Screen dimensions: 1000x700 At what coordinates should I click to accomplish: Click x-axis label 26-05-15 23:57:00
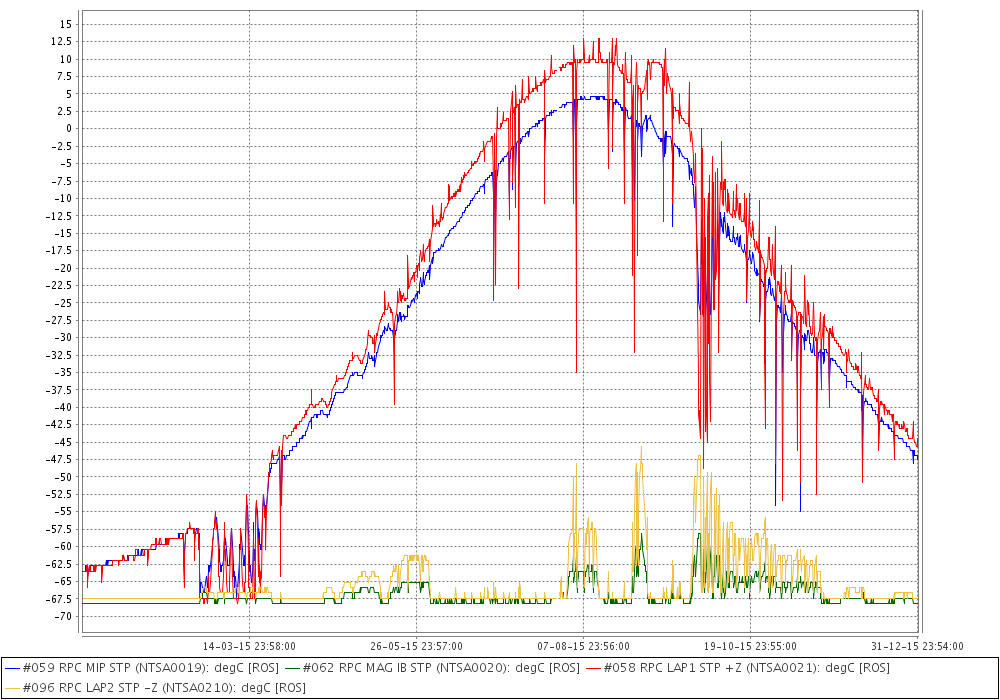tap(416, 646)
